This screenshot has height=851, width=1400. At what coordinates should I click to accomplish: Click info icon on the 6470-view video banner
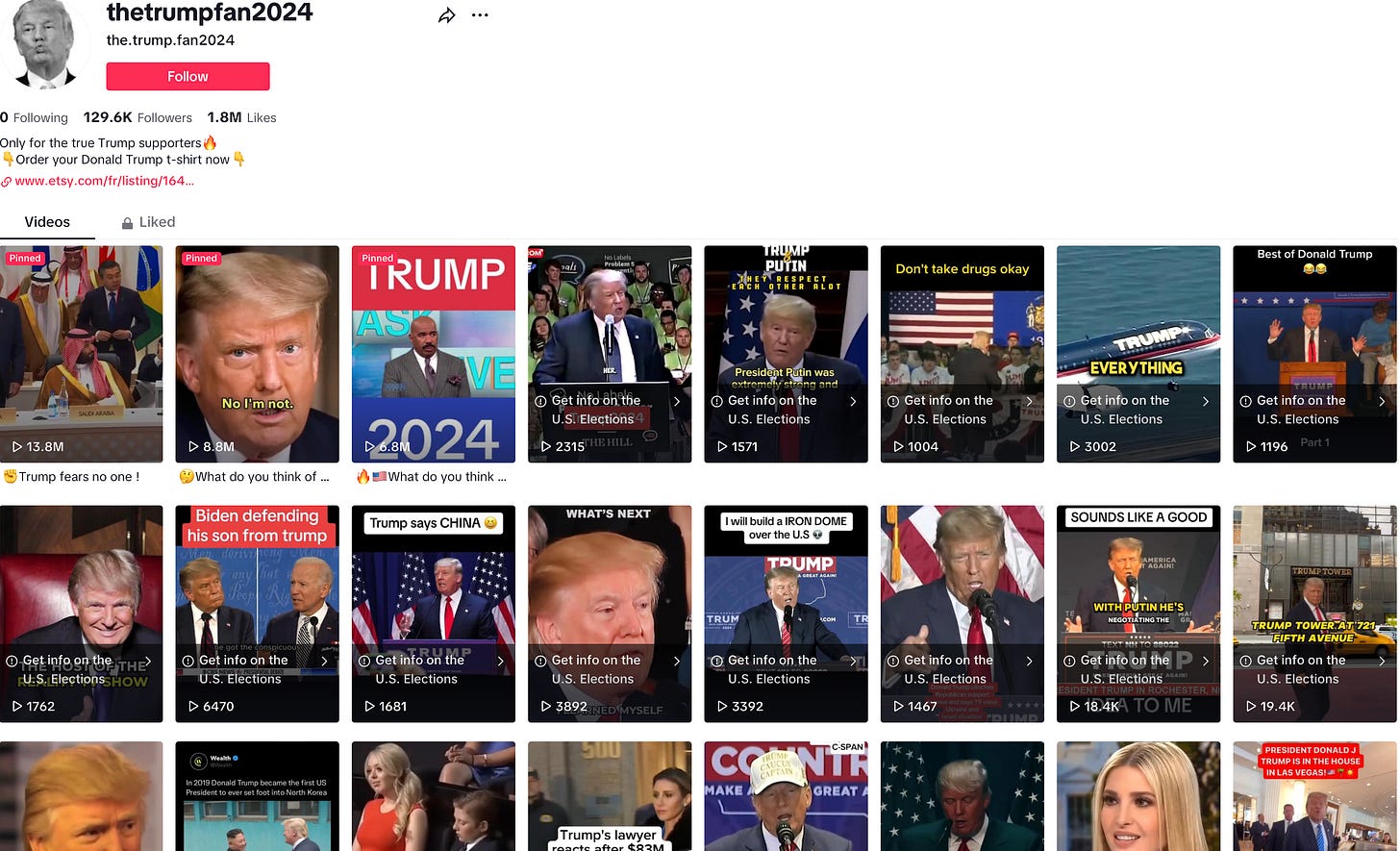point(188,662)
